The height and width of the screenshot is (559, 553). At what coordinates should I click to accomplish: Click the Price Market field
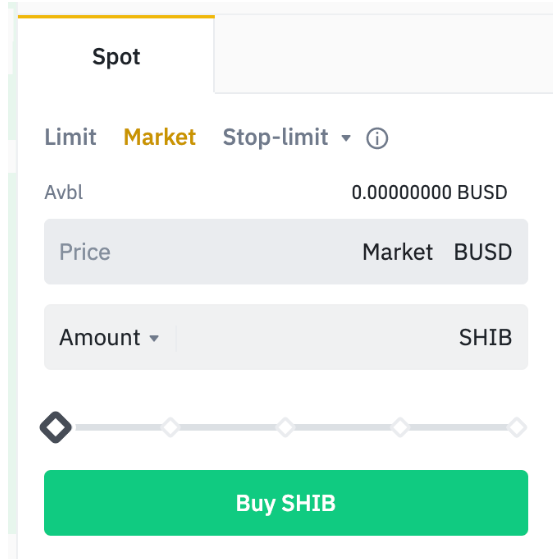pos(286,252)
